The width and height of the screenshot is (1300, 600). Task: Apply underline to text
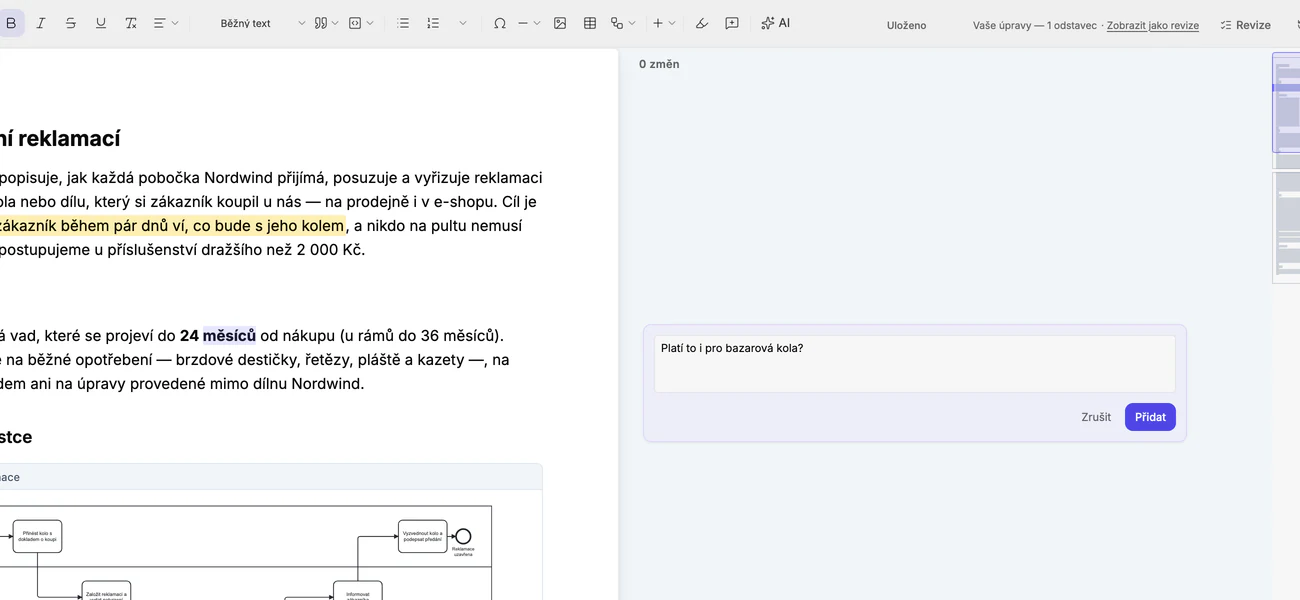click(x=101, y=23)
